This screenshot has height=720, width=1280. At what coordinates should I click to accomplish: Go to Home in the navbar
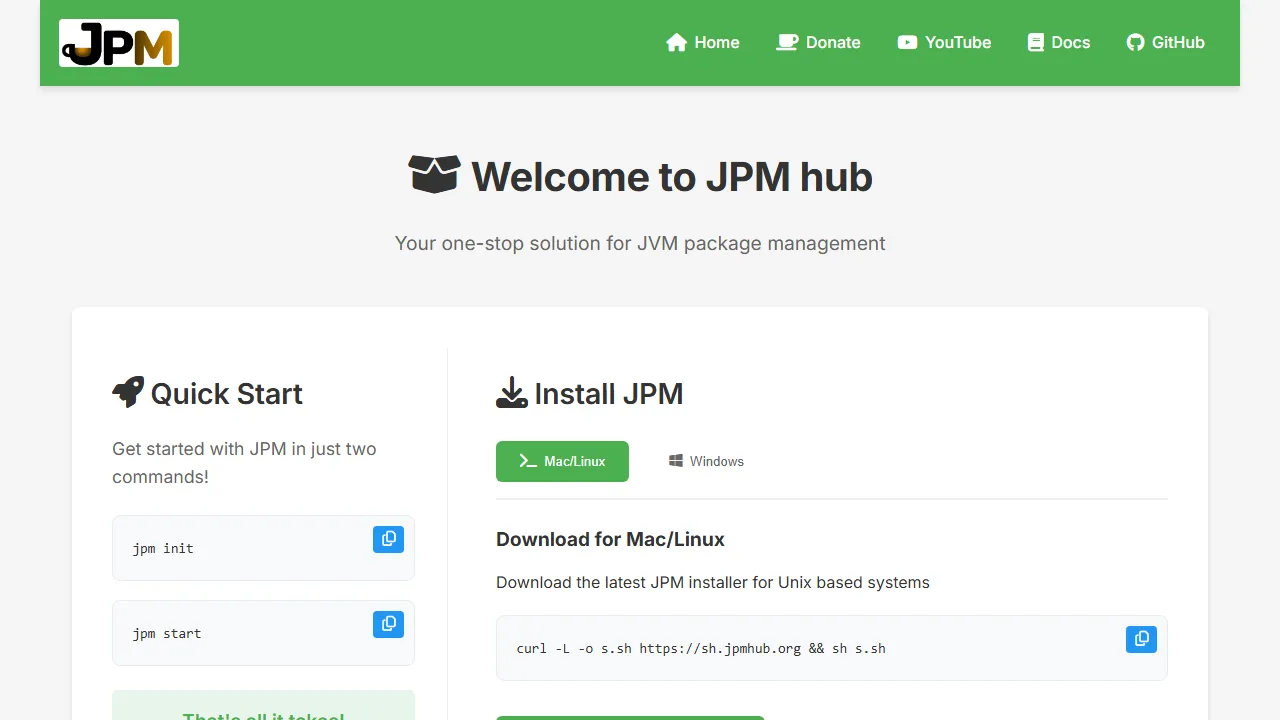point(703,42)
